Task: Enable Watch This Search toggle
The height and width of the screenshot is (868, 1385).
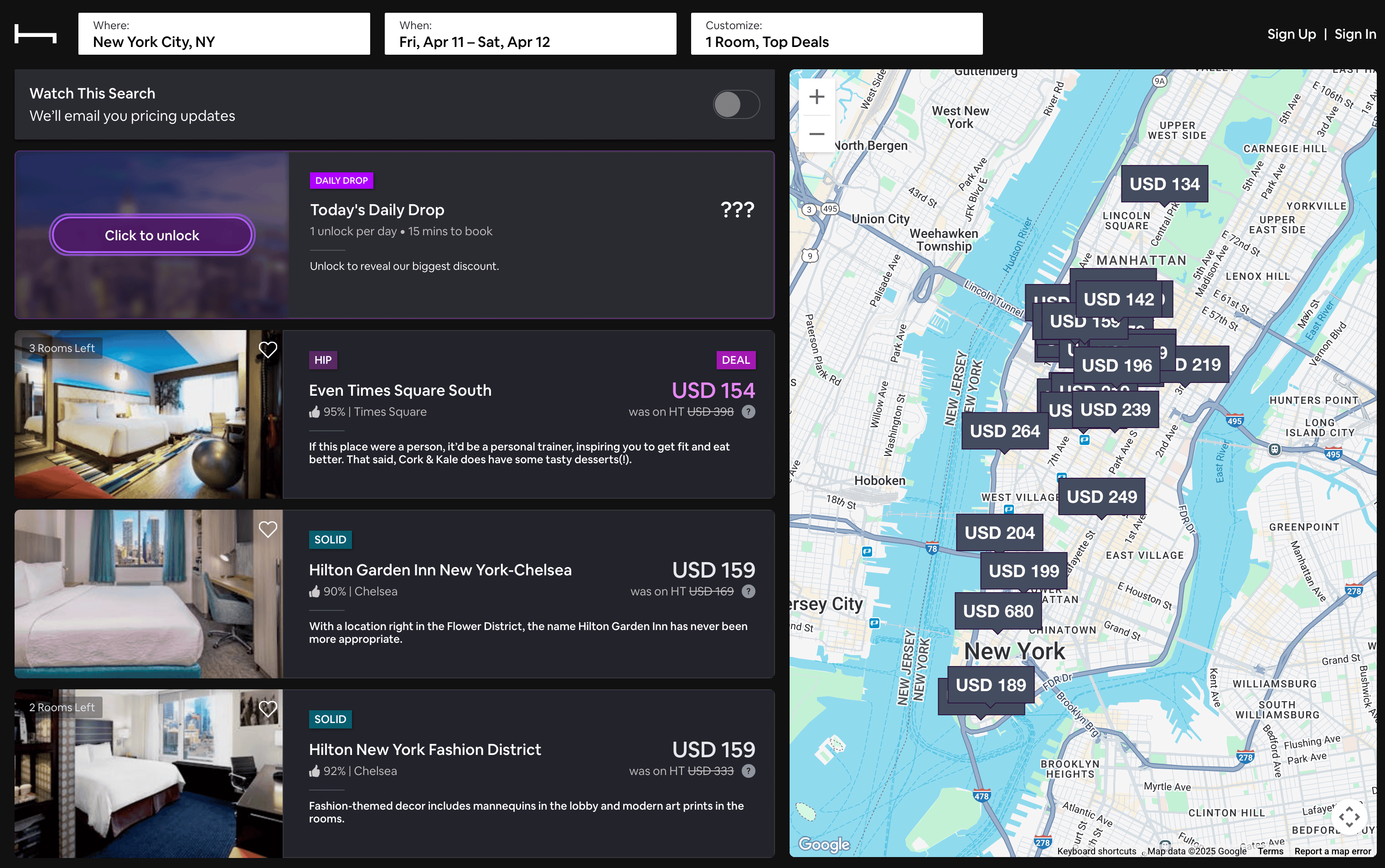Action: [x=736, y=104]
